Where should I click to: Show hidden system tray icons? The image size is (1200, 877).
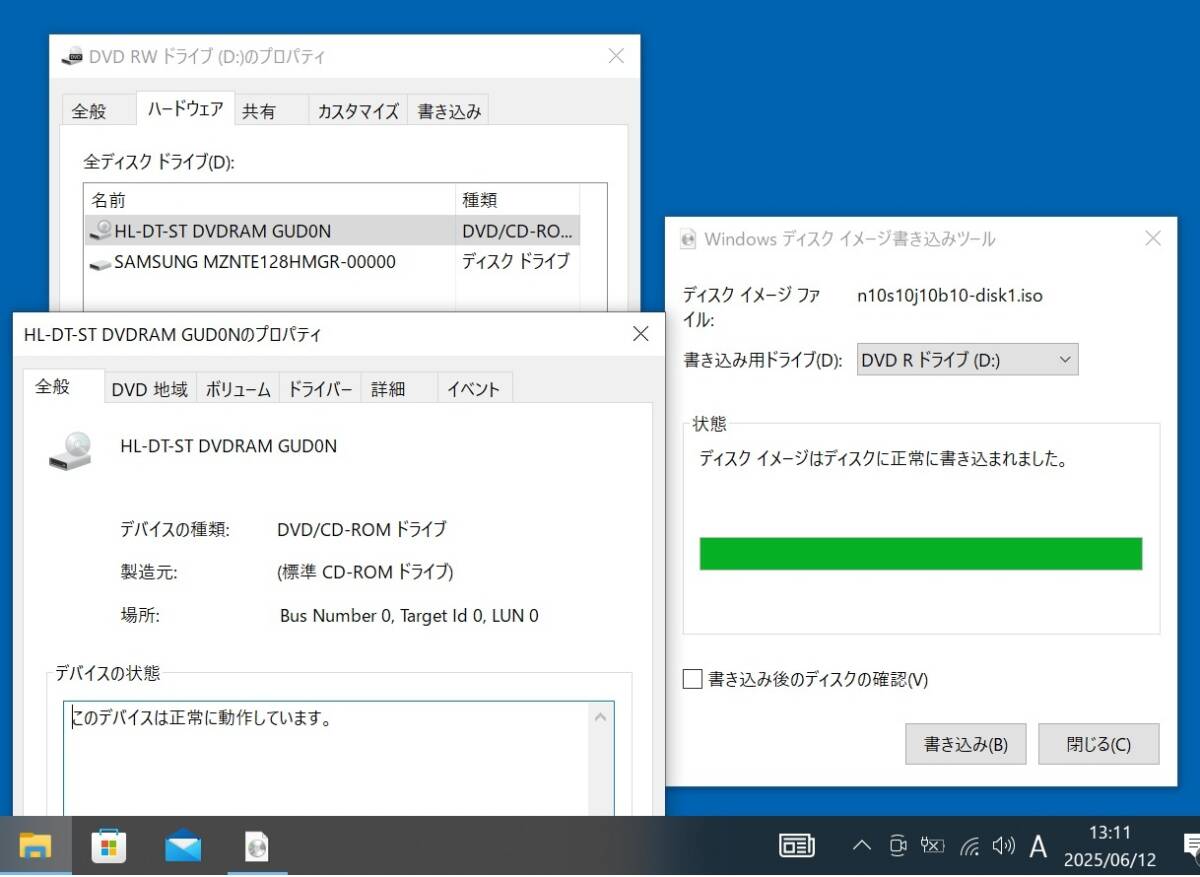(x=861, y=846)
